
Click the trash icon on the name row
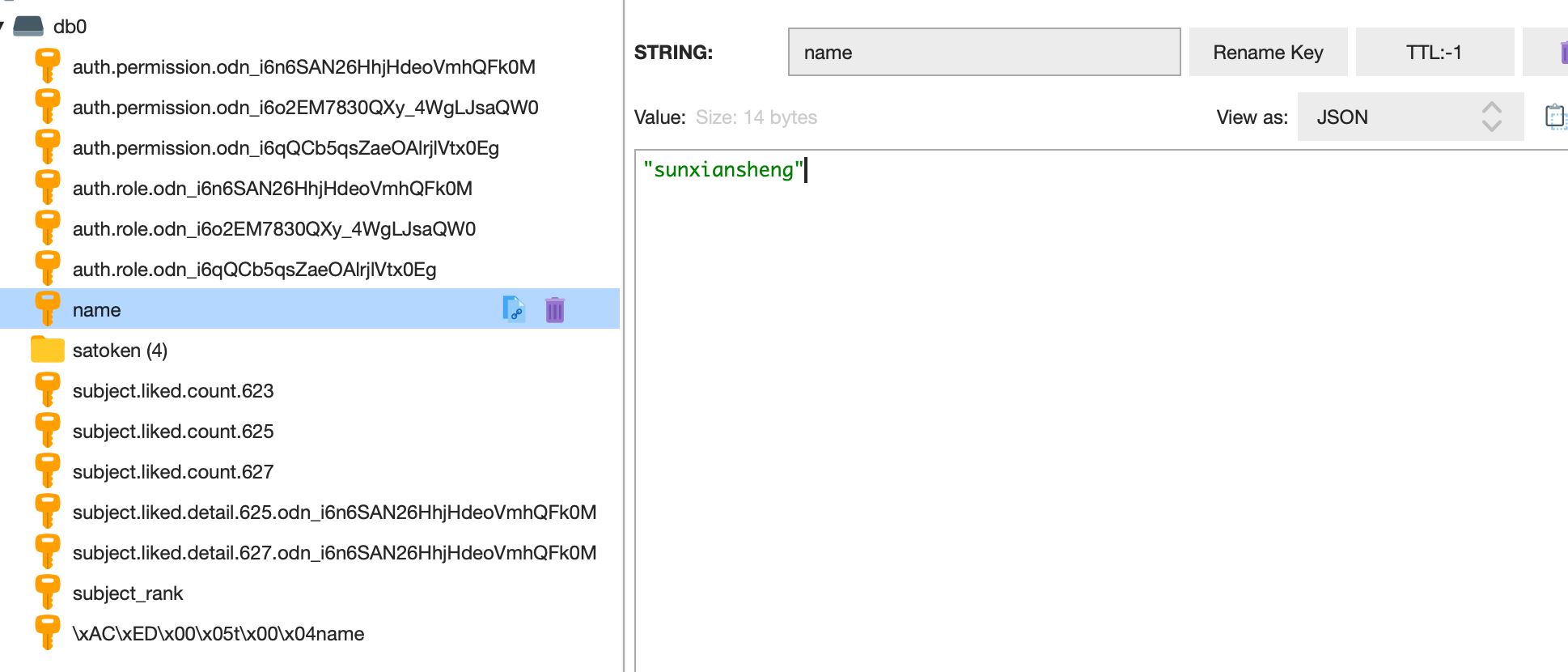click(554, 309)
